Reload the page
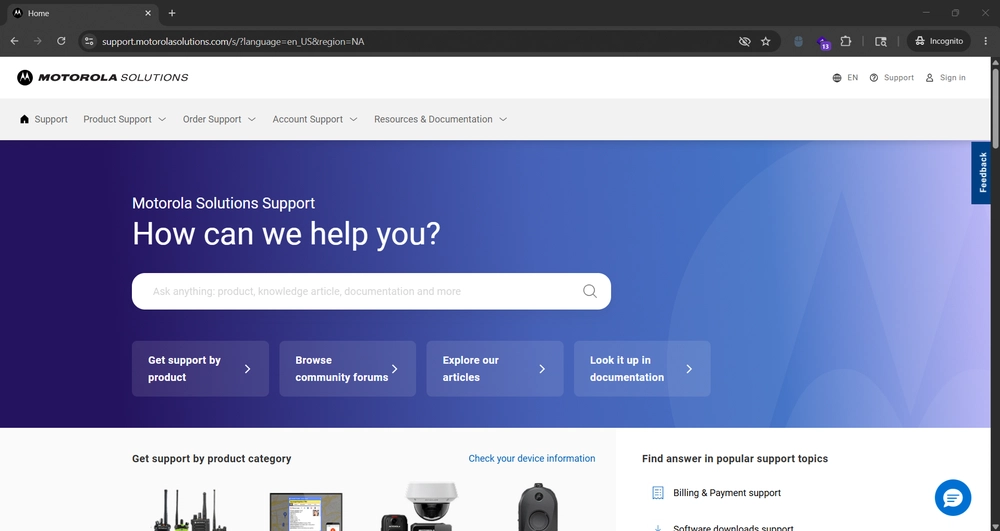Screen dimensions: 1000x531 [61, 41]
